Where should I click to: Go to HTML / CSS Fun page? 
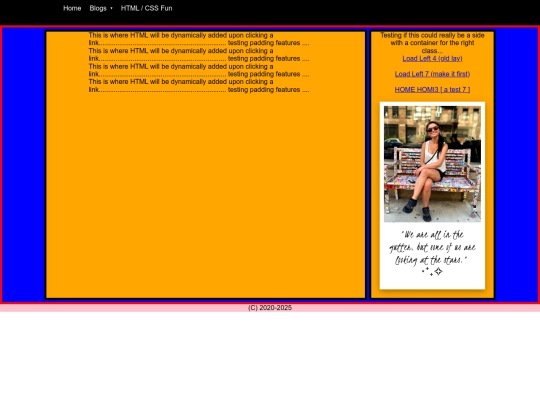146,8
